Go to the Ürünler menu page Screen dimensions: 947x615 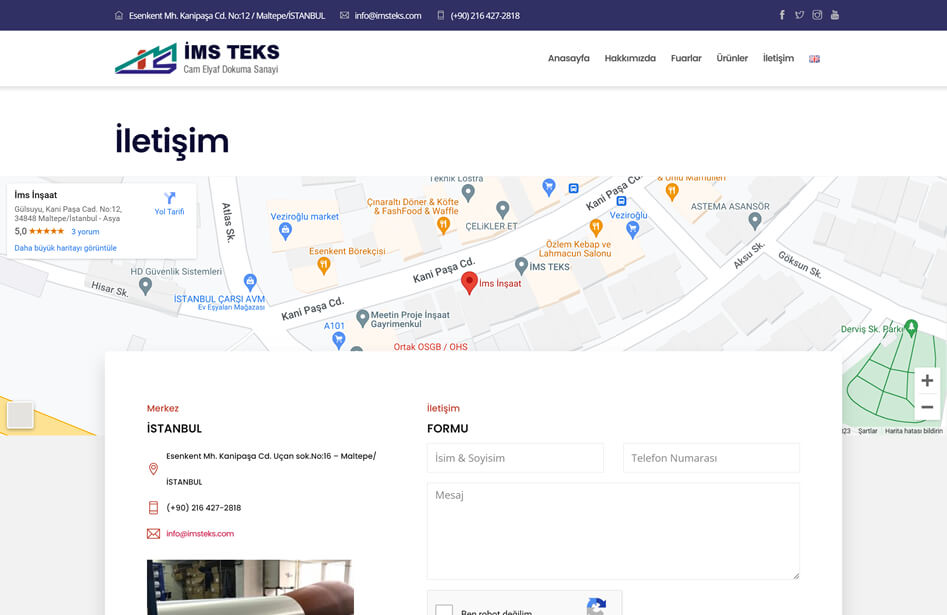tap(732, 59)
